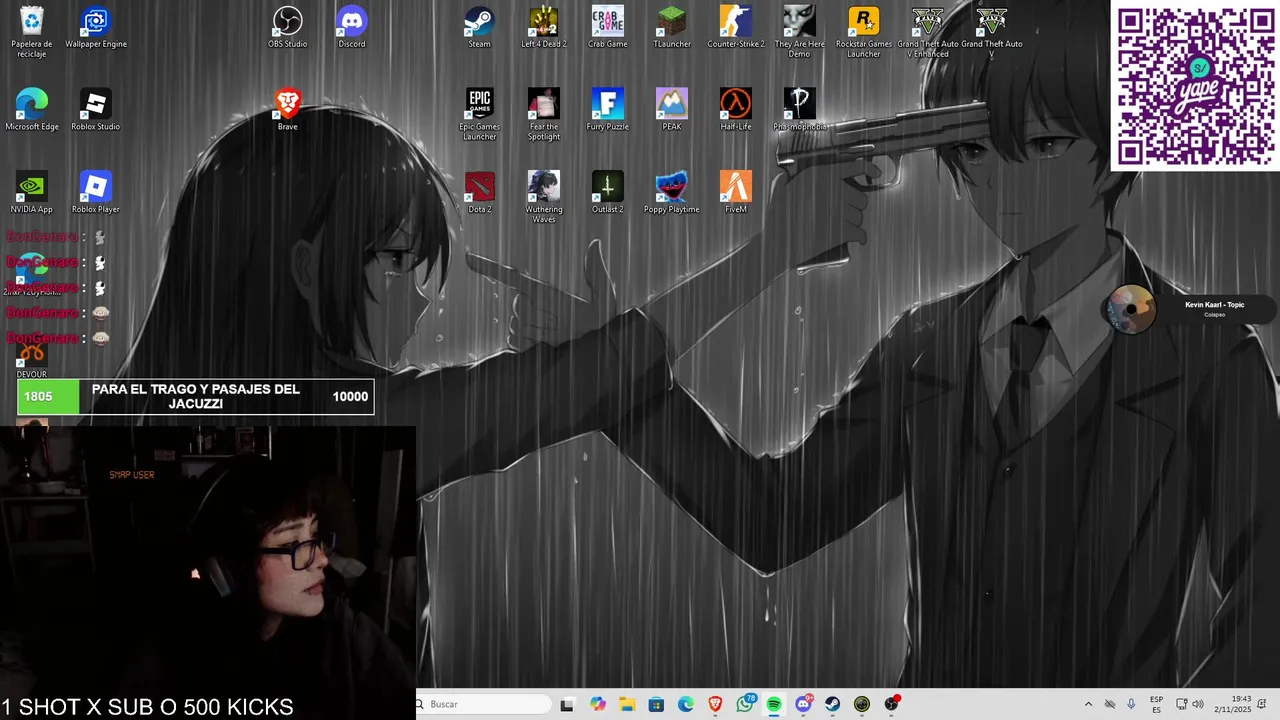Select the Phasmophobia desktop icon
1280x720 pixels.
pyautogui.click(x=800, y=110)
